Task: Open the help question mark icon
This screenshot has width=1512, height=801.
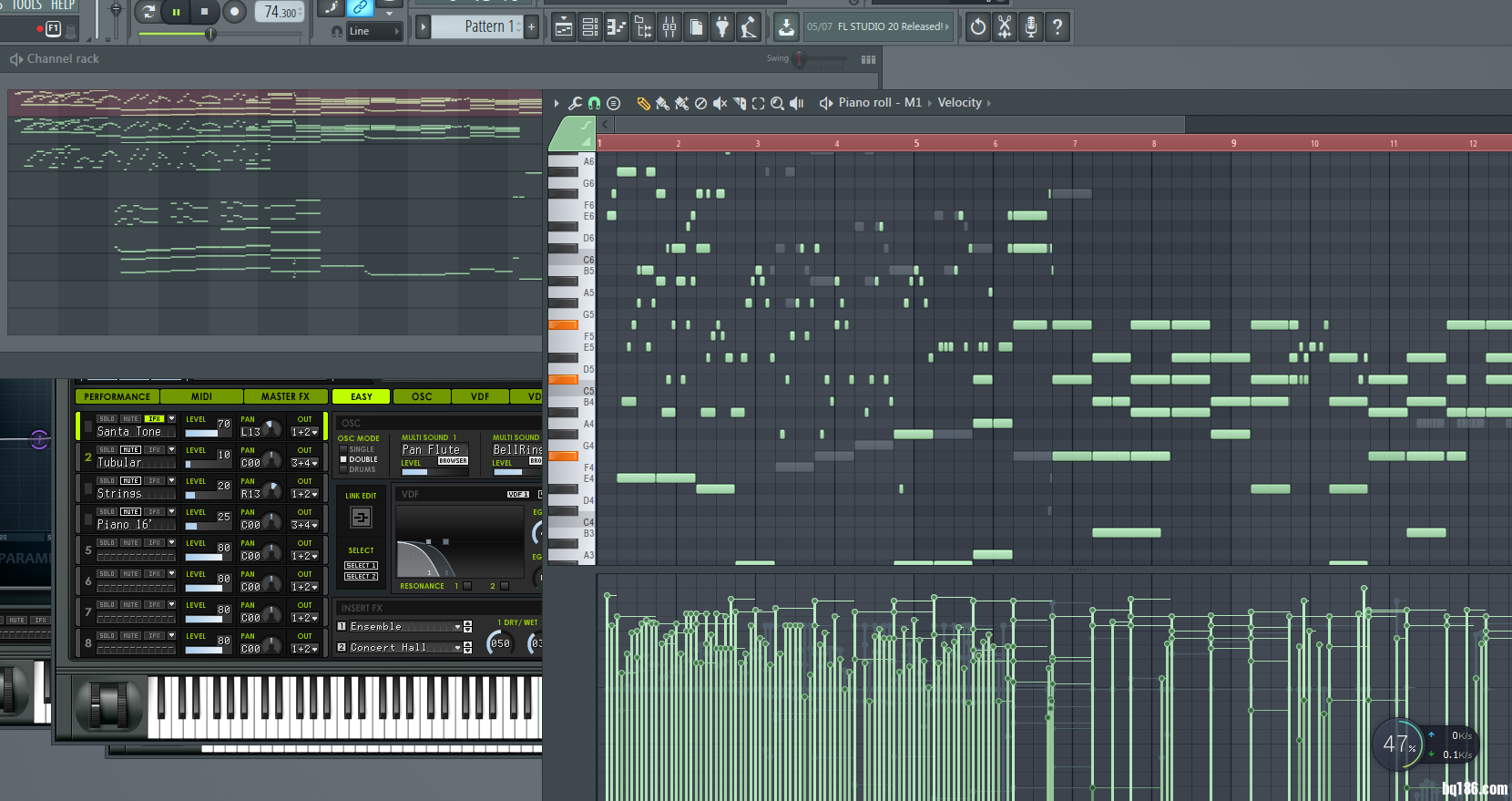Action: (1057, 27)
